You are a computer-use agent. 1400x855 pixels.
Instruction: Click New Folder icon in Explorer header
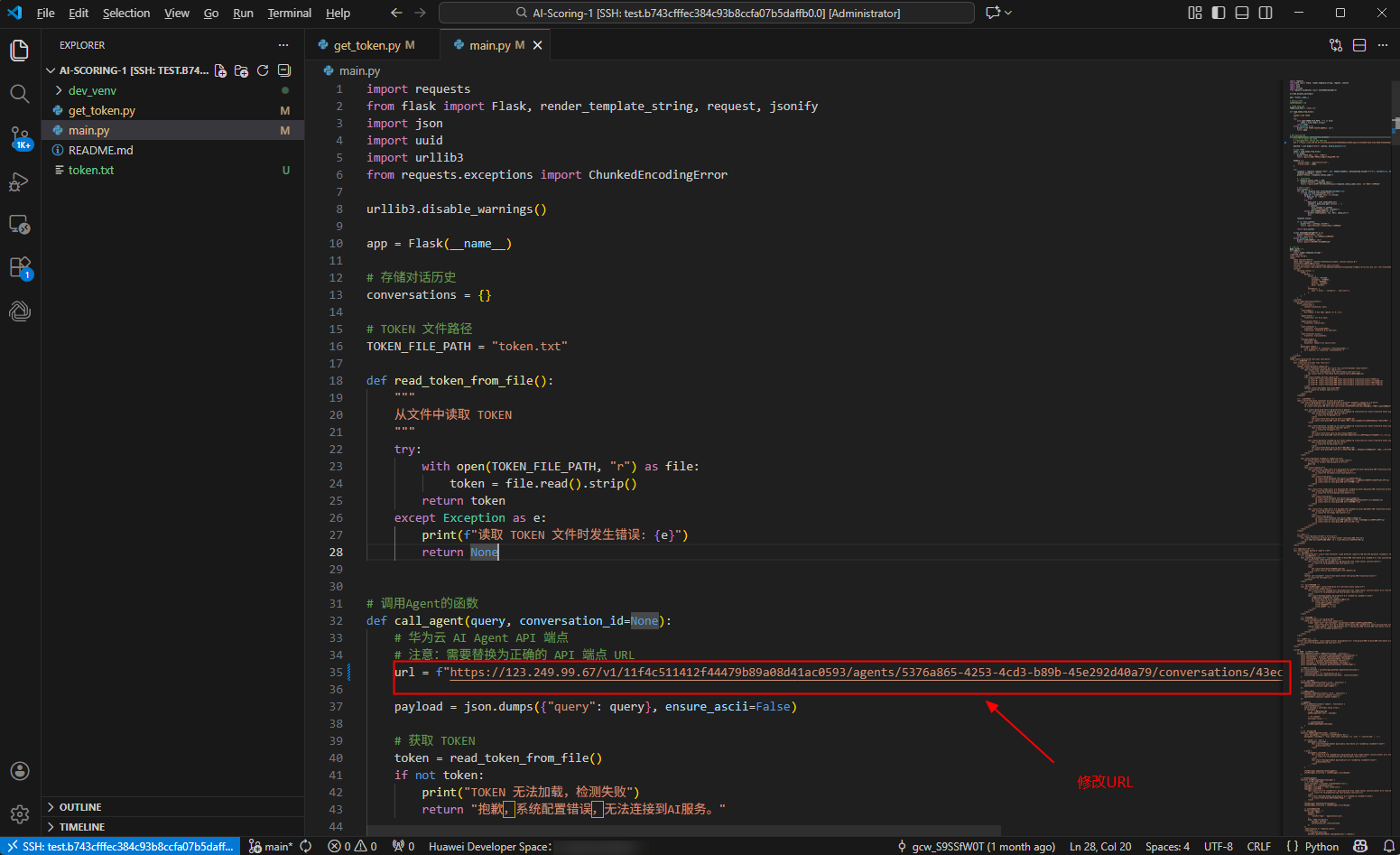pyautogui.click(x=241, y=70)
